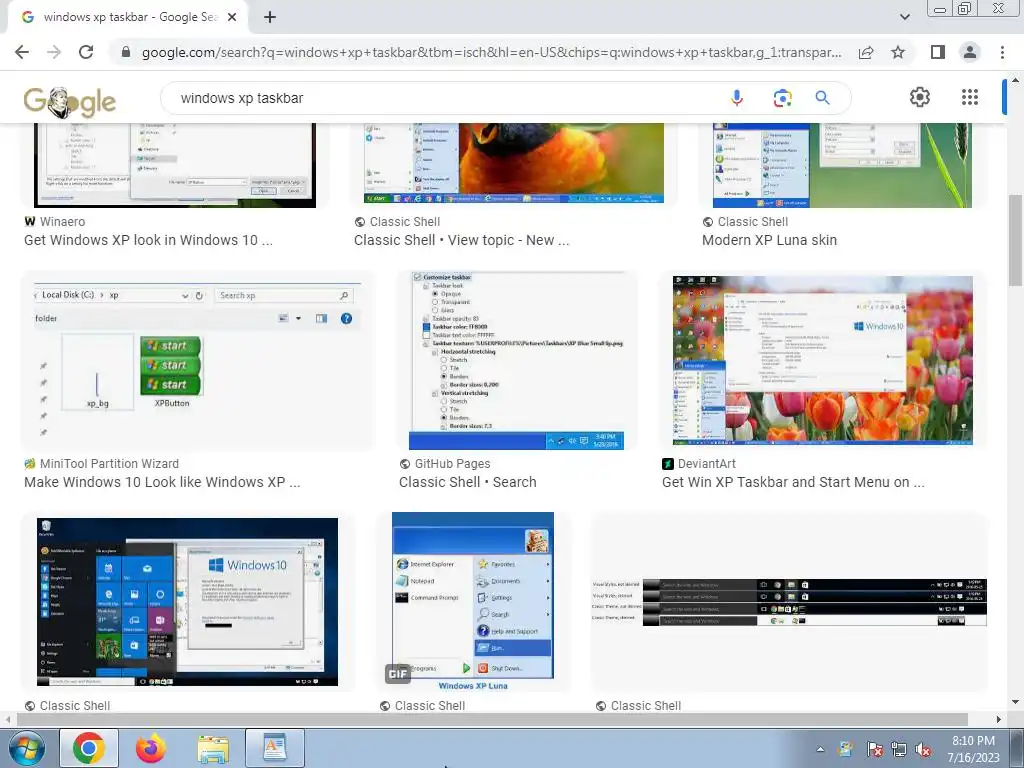Image resolution: width=1024 pixels, height=768 pixels.
Task: Open Windows Explorer from the taskbar
Action: click(213, 749)
